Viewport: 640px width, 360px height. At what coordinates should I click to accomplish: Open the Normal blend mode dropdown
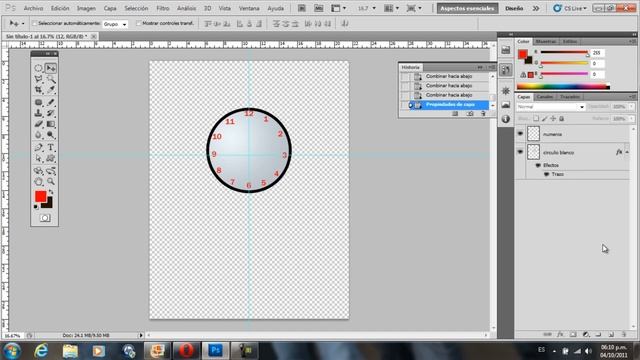[x=551, y=107]
